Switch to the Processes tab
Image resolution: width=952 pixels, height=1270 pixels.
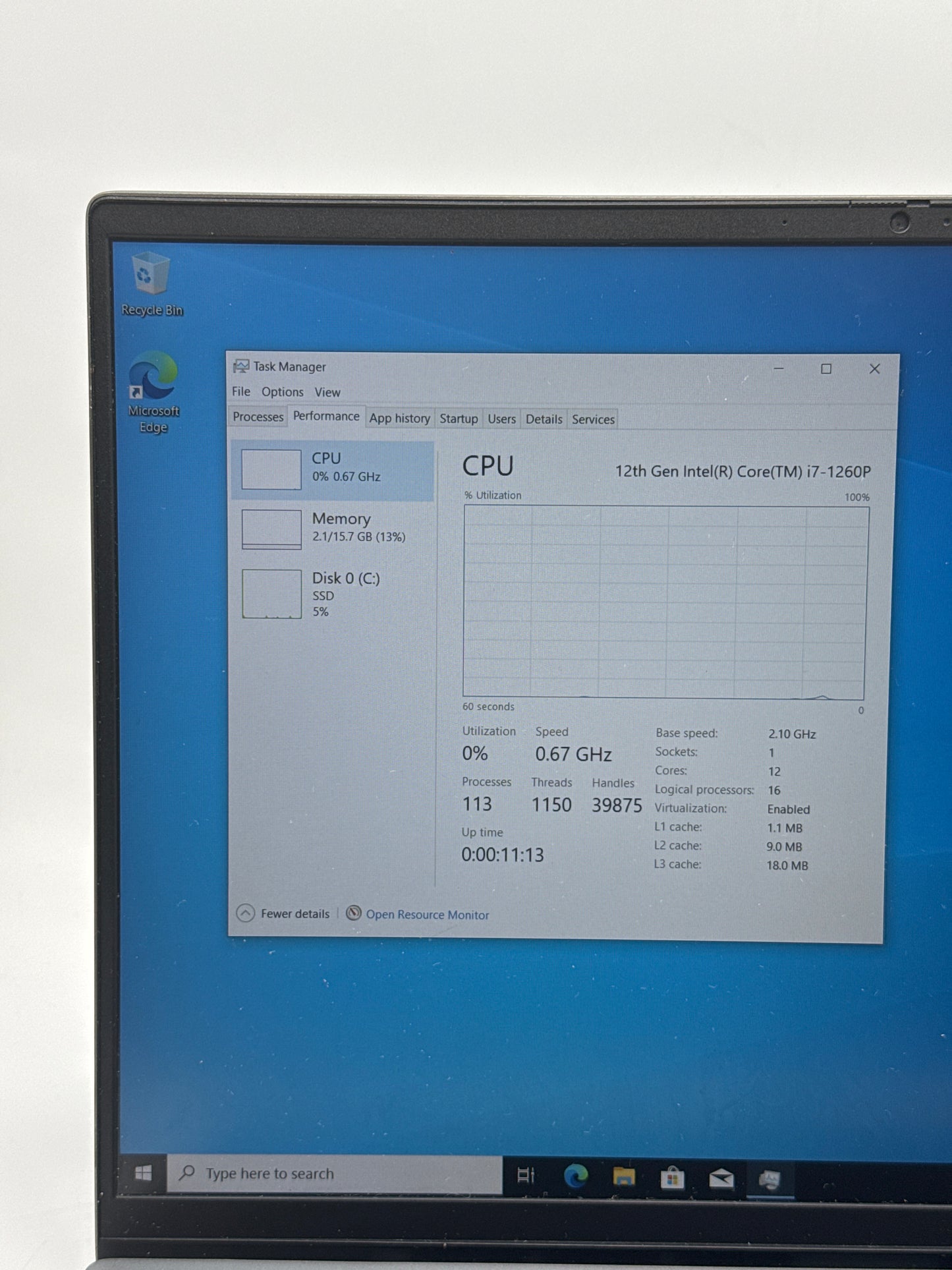click(258, 417)
